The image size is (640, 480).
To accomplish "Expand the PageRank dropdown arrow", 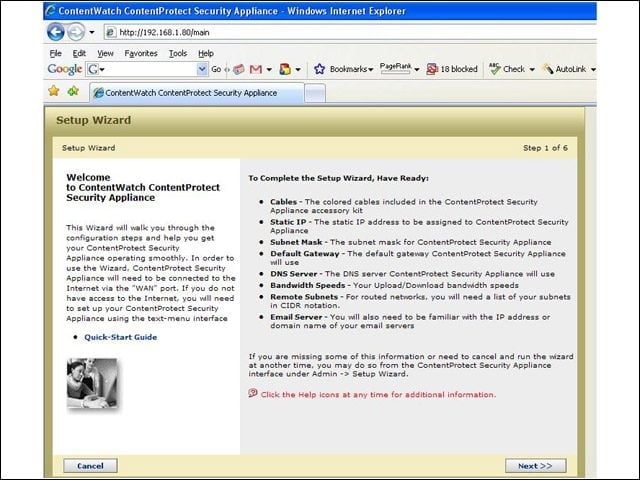I will click(x=417, y=69).
